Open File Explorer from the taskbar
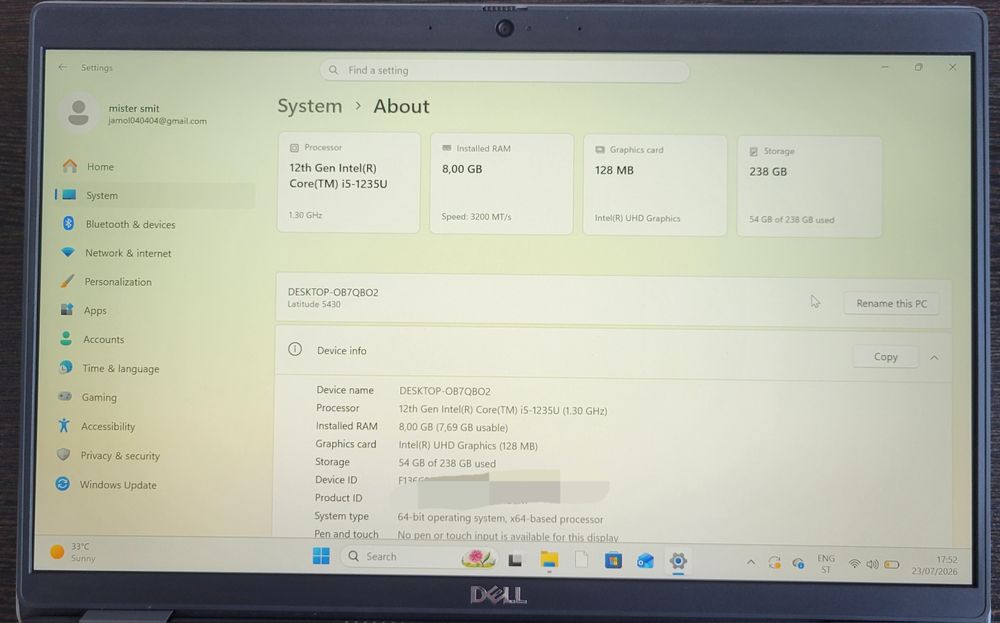The image size is (1000, 623). point(548,560)
